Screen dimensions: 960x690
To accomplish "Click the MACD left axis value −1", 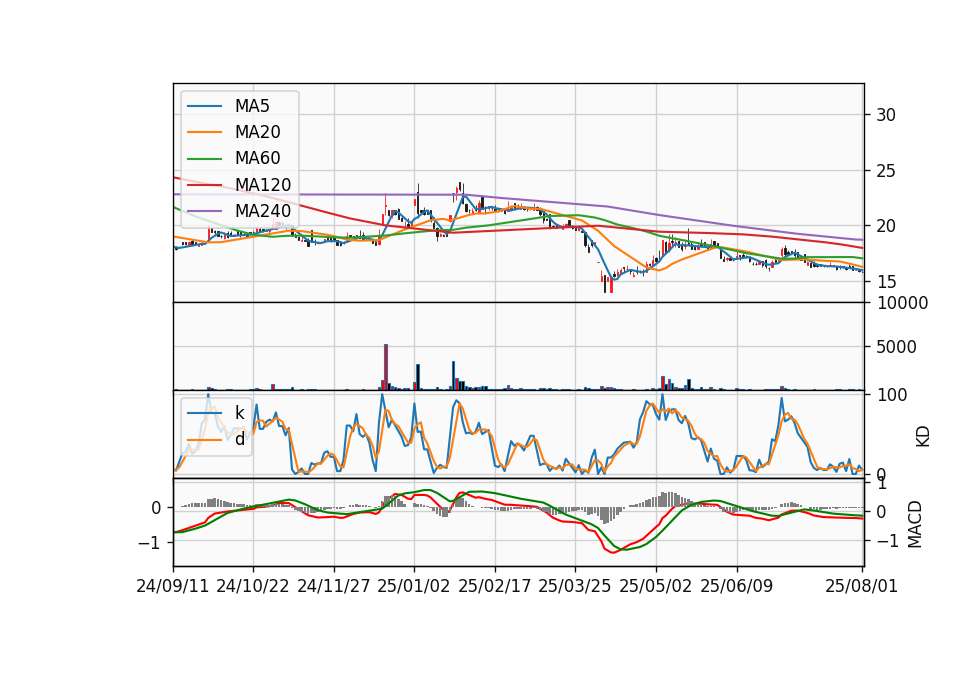I will point(149,543).
